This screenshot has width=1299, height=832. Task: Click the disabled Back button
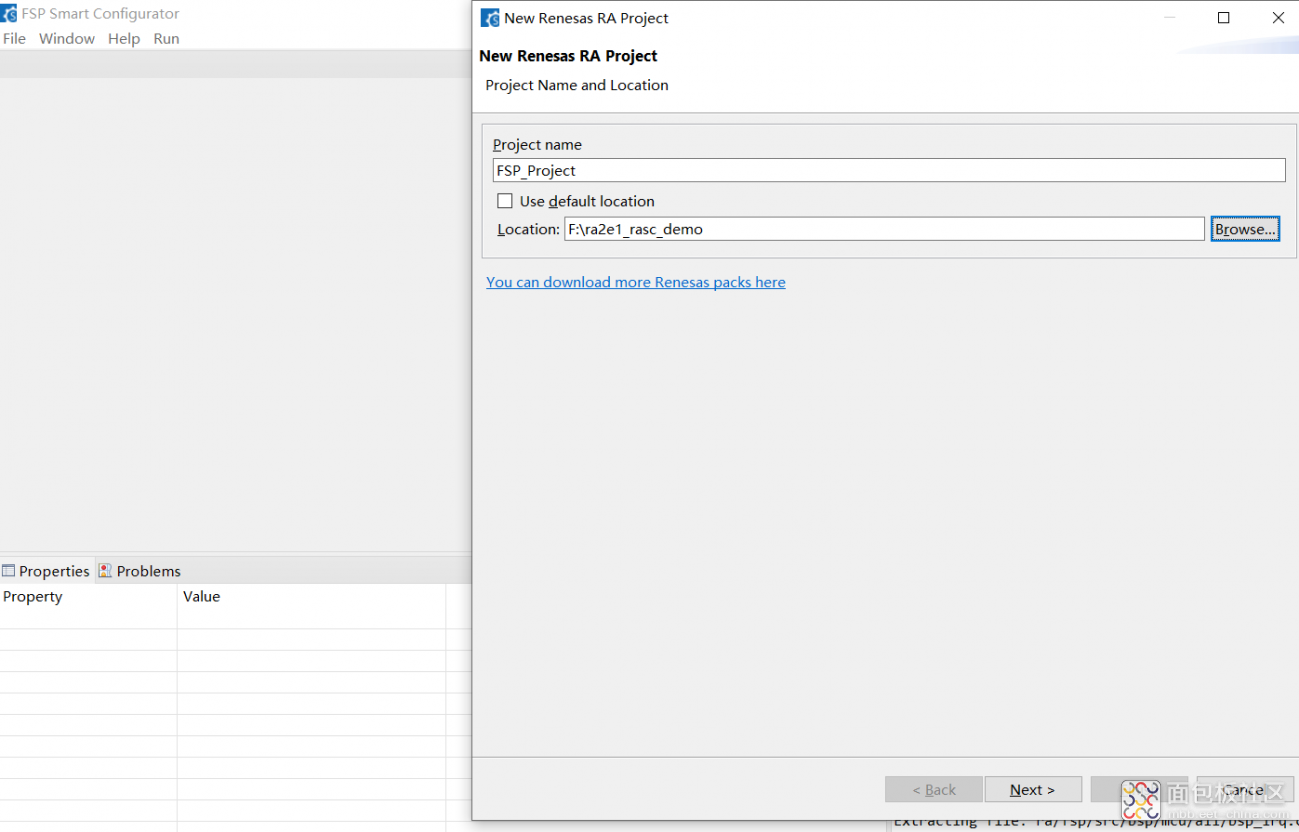[934, 790]
